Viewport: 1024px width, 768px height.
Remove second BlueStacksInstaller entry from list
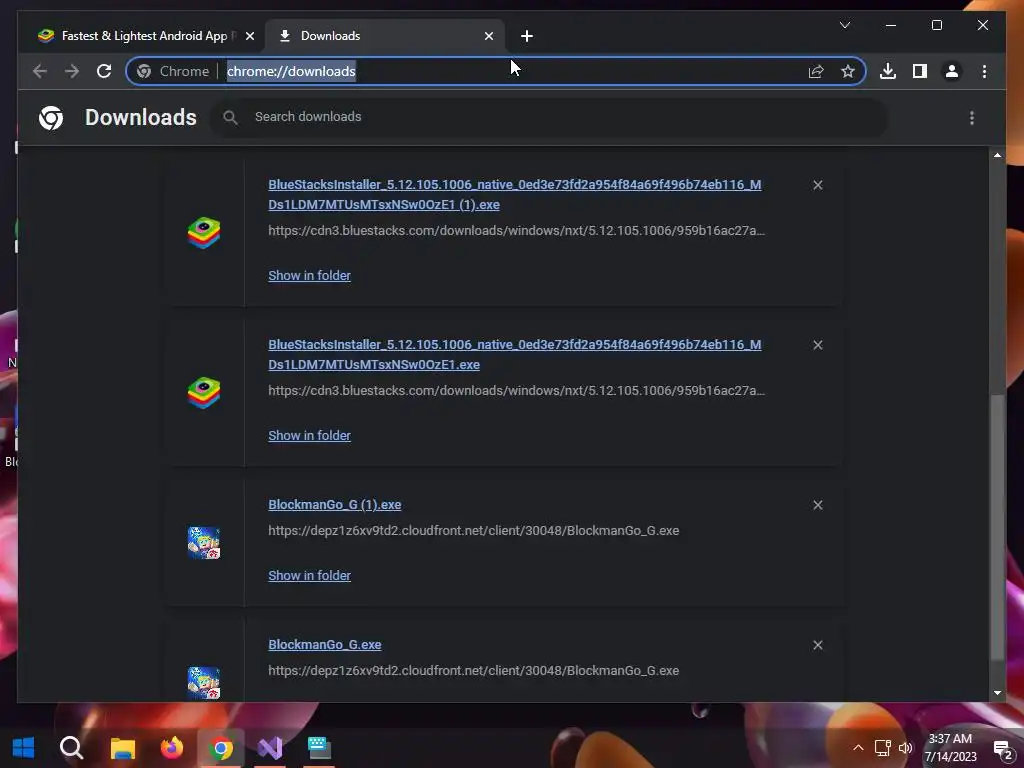pos(818,345)
